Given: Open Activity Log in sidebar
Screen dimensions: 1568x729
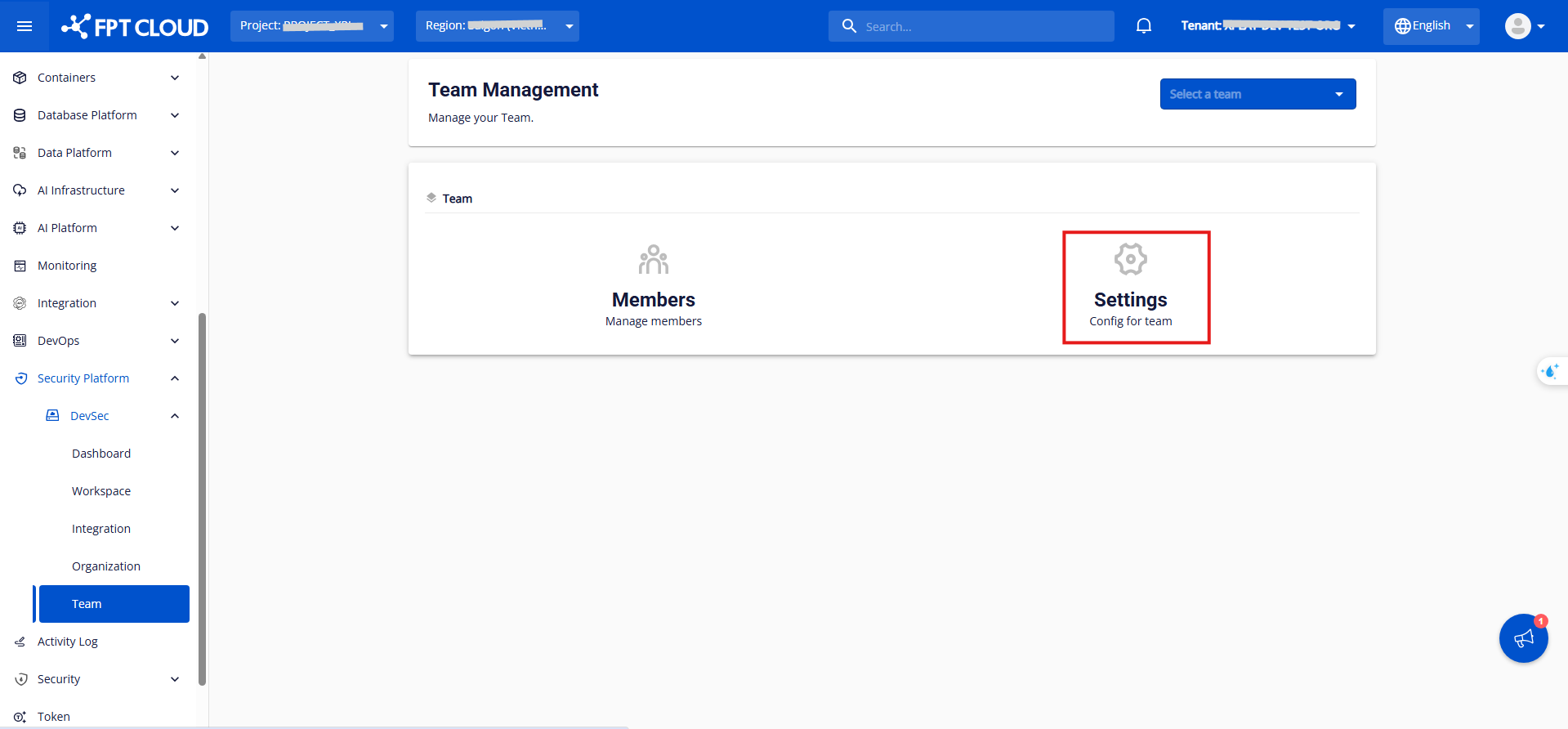Looking at the screenshot, I should click(x=68, y=642).
